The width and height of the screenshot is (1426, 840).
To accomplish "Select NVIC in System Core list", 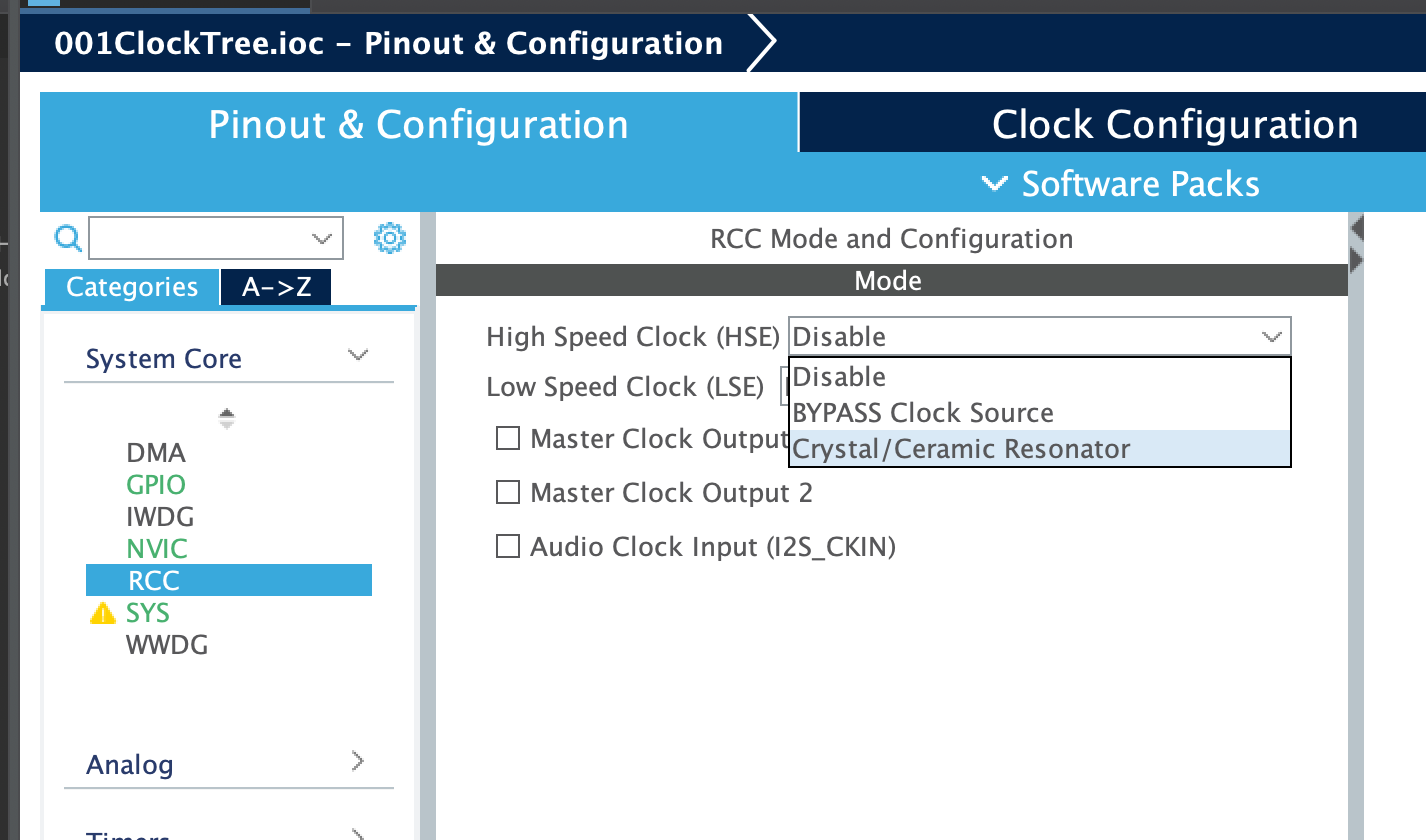I will click(x=157, y=549).
